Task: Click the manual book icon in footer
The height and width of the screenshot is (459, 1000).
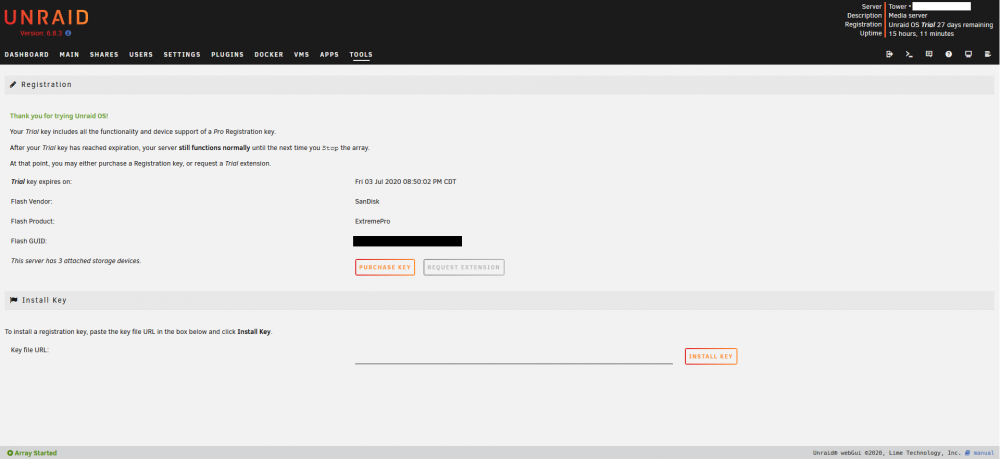Action: coord(967,453)
